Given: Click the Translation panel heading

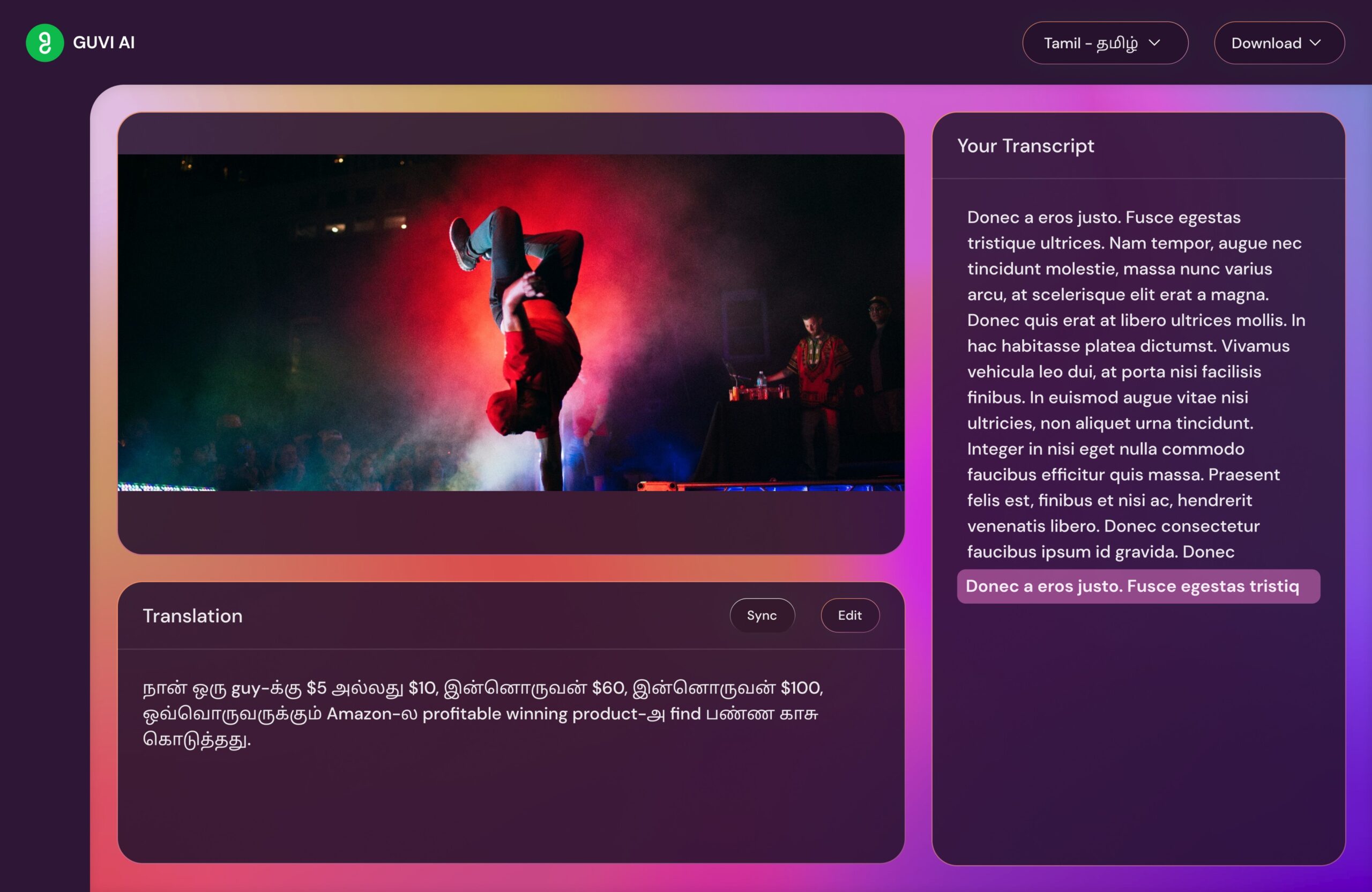Looking at the screenshot, I should pos(192,616).
